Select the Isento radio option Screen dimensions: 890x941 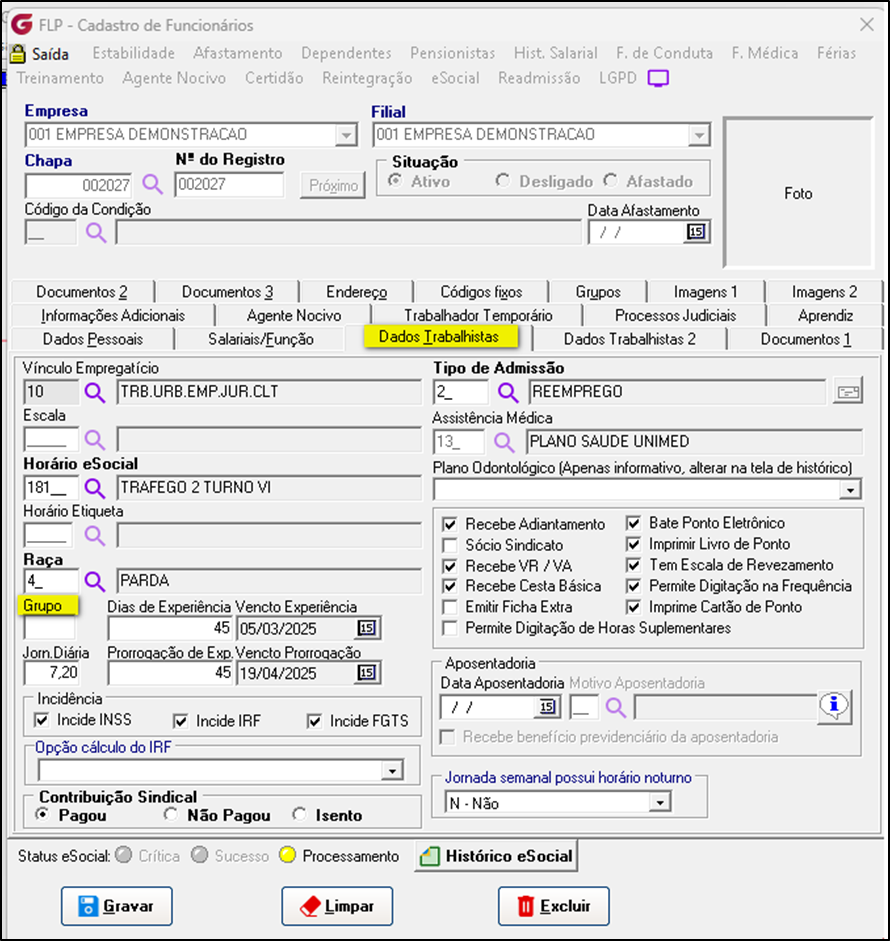tap(299, 815)
